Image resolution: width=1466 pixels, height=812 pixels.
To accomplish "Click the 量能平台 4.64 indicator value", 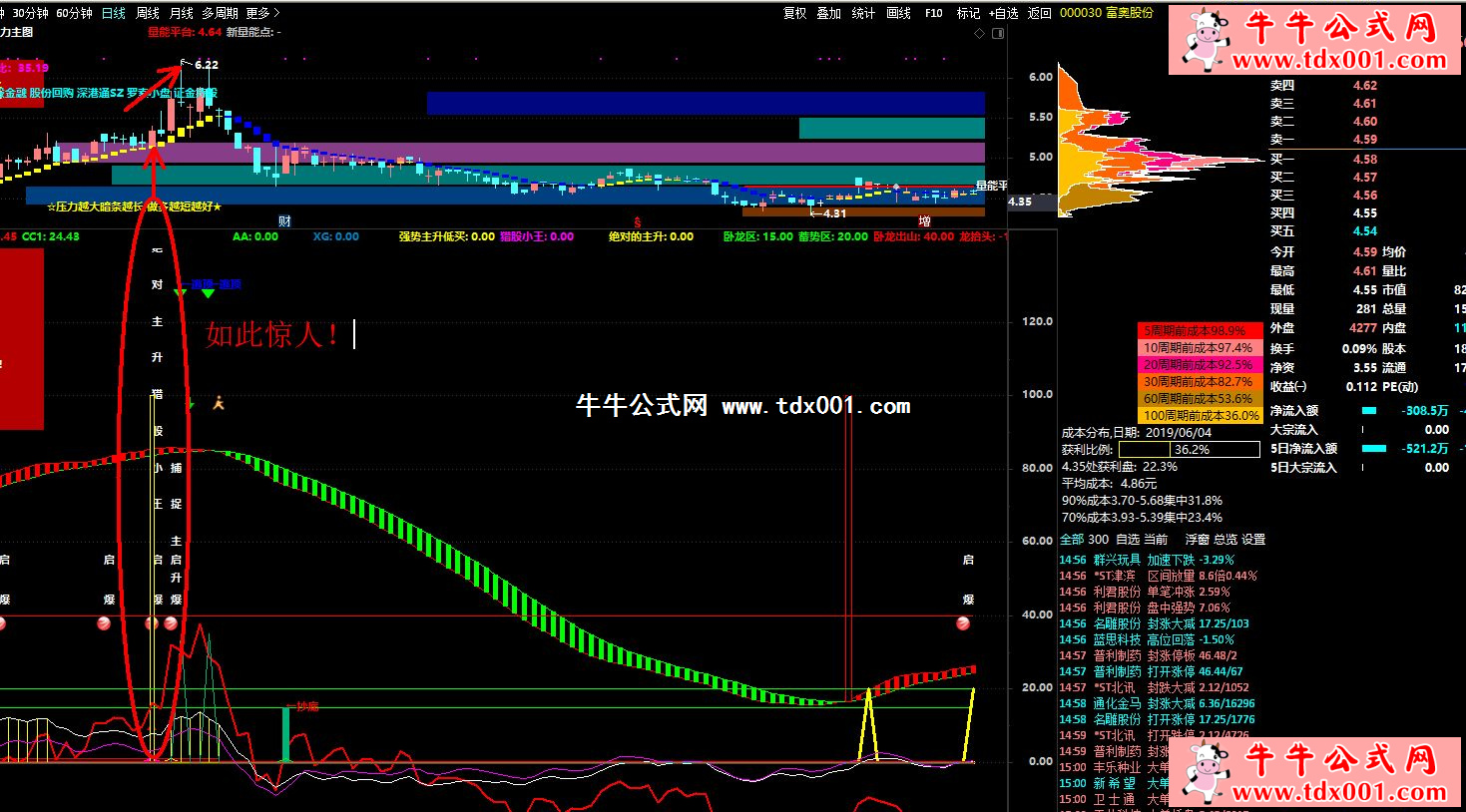I will [x=185, y=32].
